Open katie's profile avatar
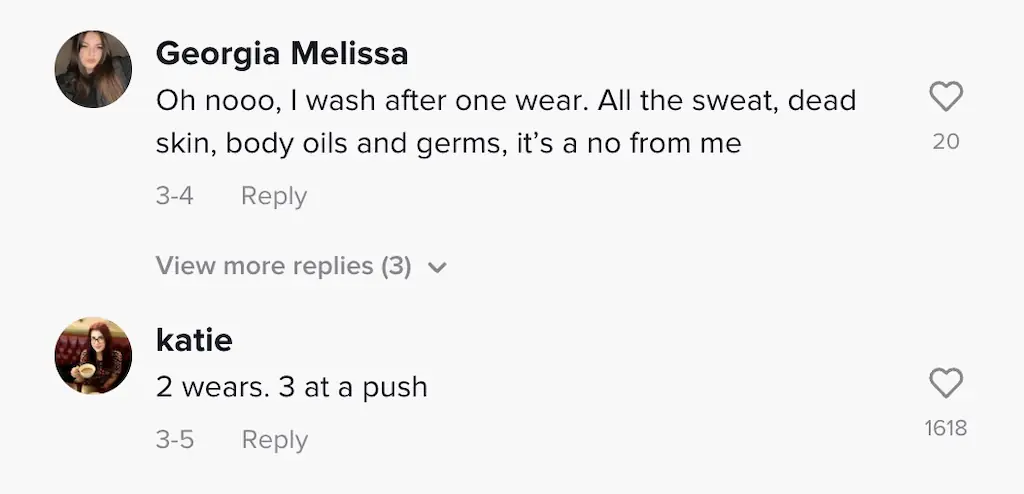Image resolution: width=1024 pixels, height=494 pixels. click(93, 355)
